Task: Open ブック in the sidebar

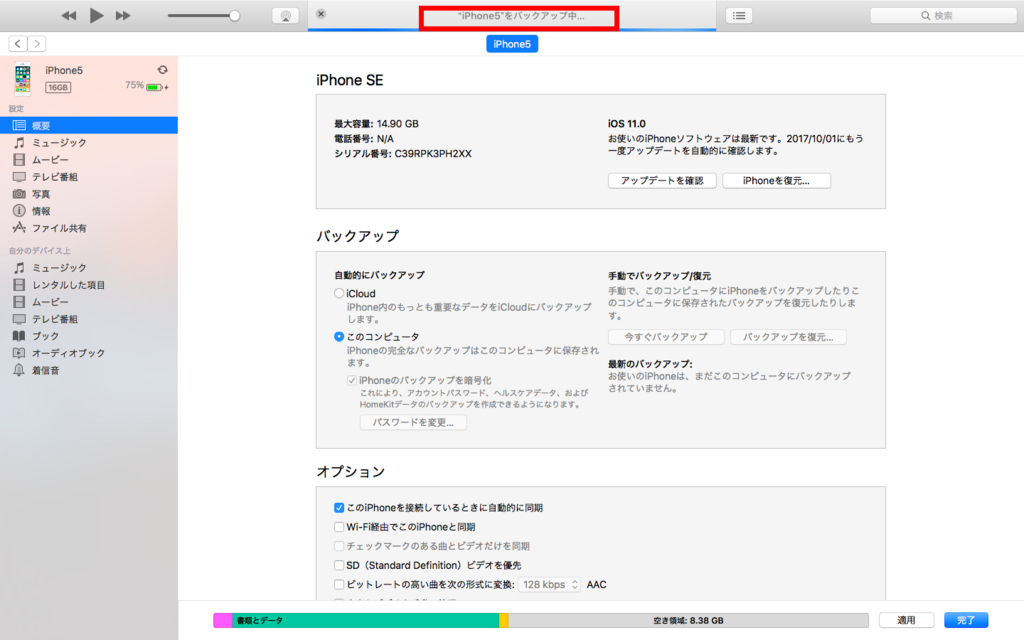Action: tap(89, 336)
